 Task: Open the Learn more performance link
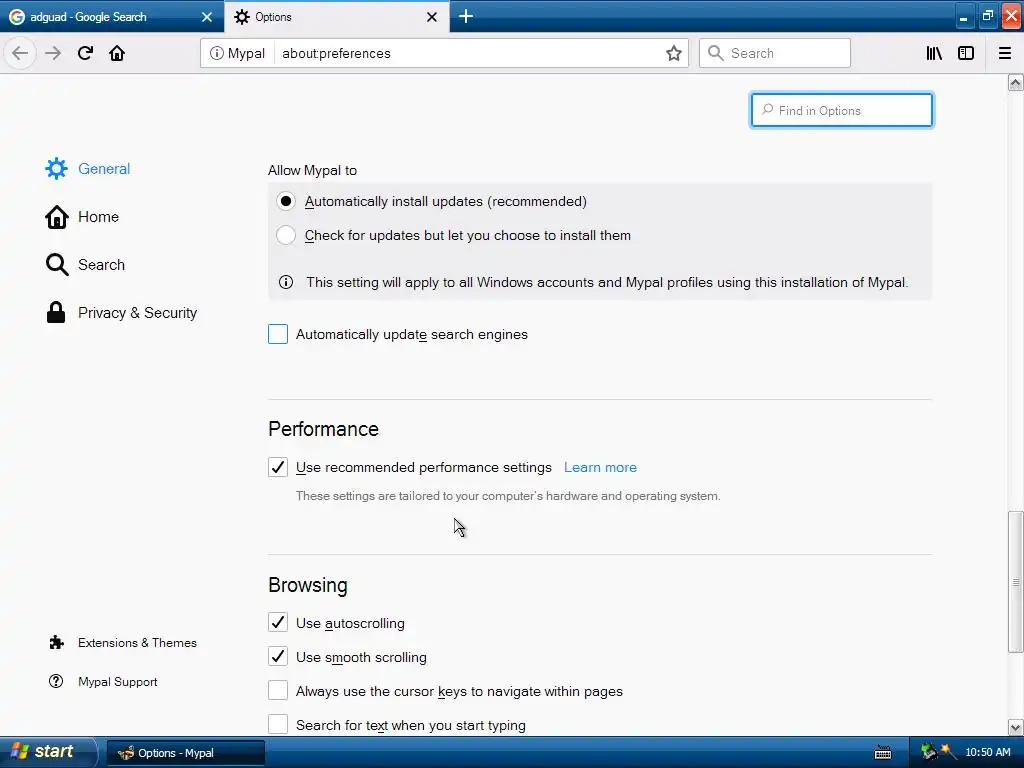(600, 468)
